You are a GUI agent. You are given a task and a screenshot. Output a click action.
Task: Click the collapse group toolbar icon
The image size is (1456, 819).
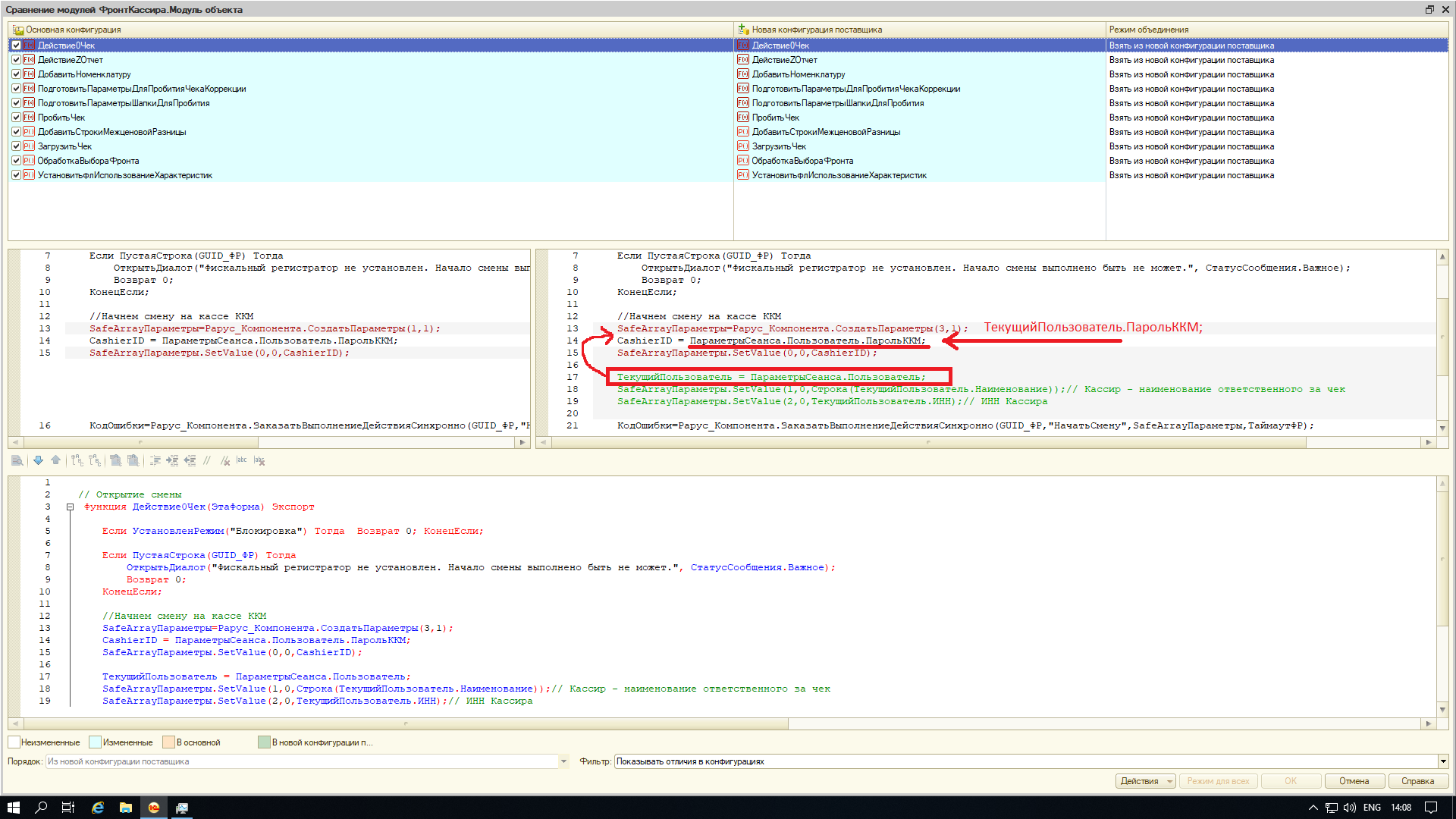(x=95, y=460)
